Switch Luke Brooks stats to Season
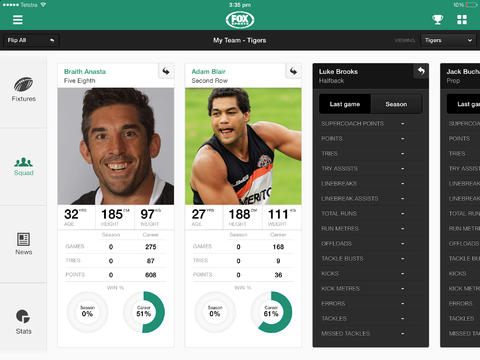The width and height of the screenshot is (480, 360). pos(396,104)
